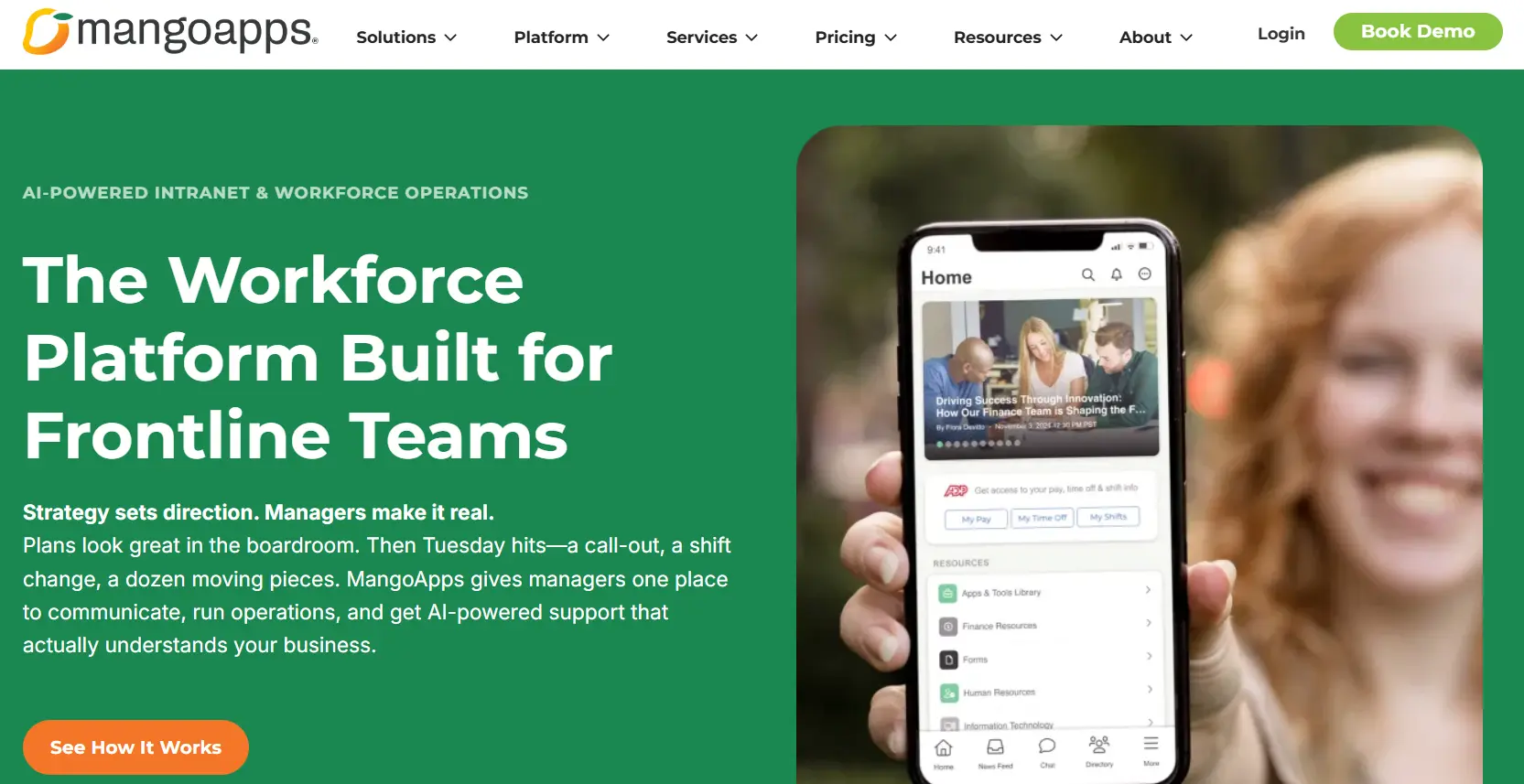Open the About menu item
1524x784 pixels.
pos(1155,38)
